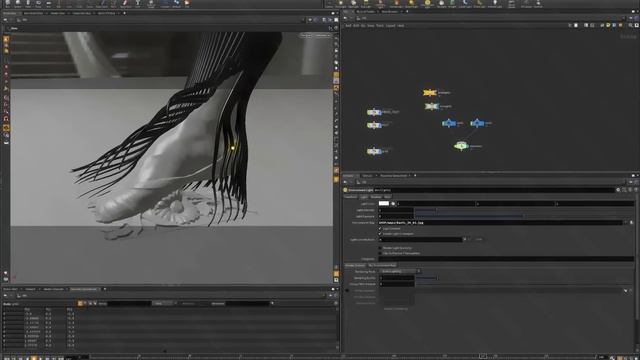
Task: Switch to the Misc parameter tab
Action: [x=387, y=197]
